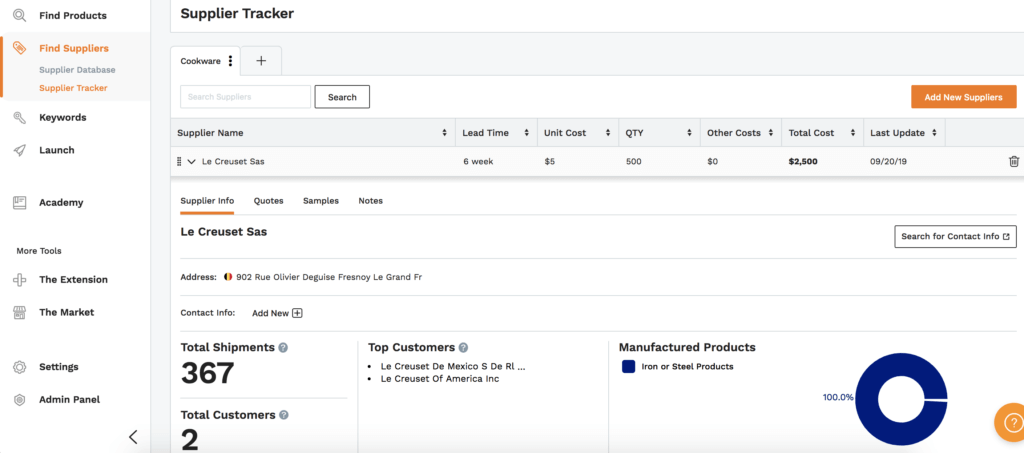Click the Find Suppliers tag icon

click(20, 48)
